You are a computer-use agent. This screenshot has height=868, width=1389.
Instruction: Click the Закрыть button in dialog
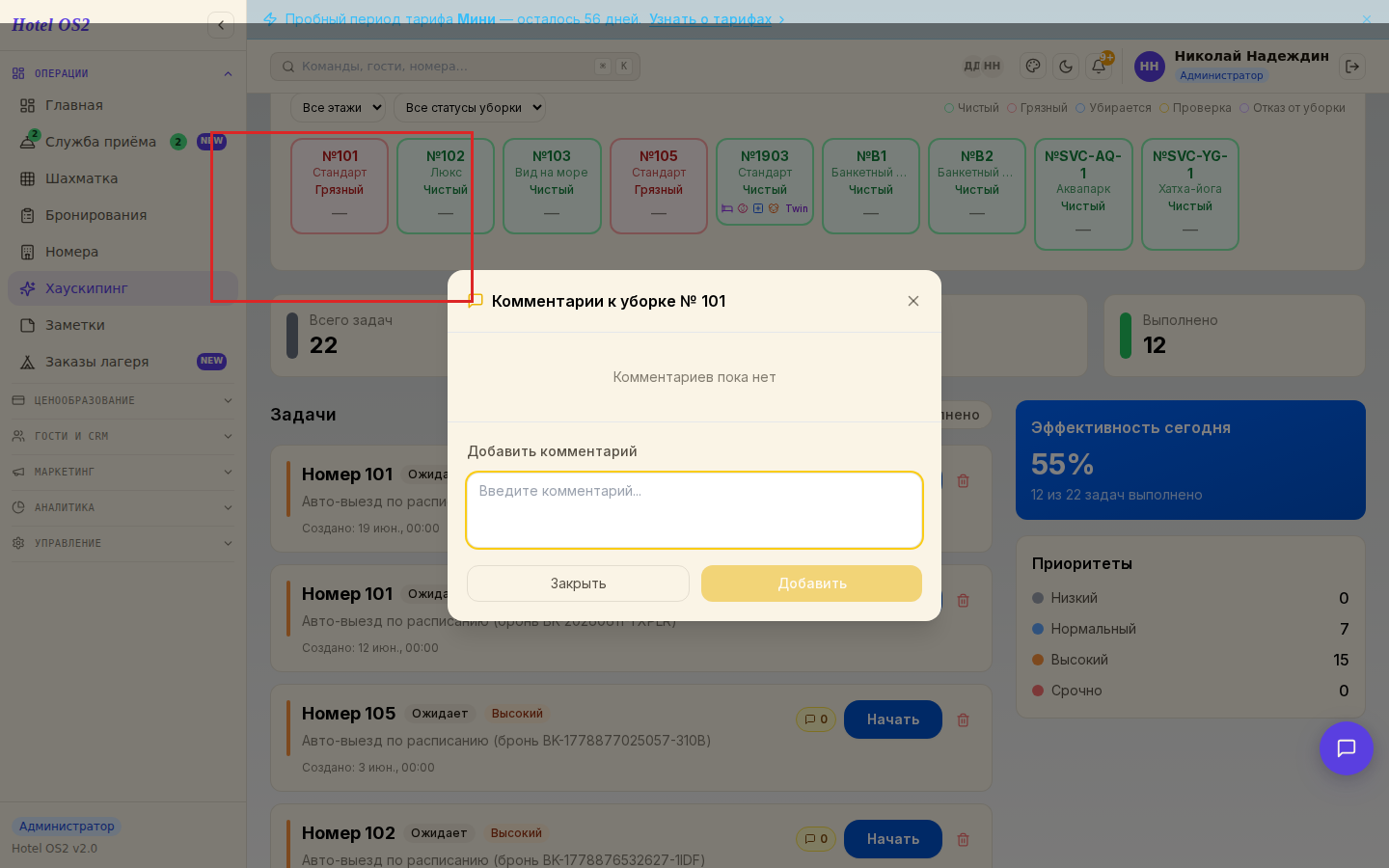tap(578, 583)
